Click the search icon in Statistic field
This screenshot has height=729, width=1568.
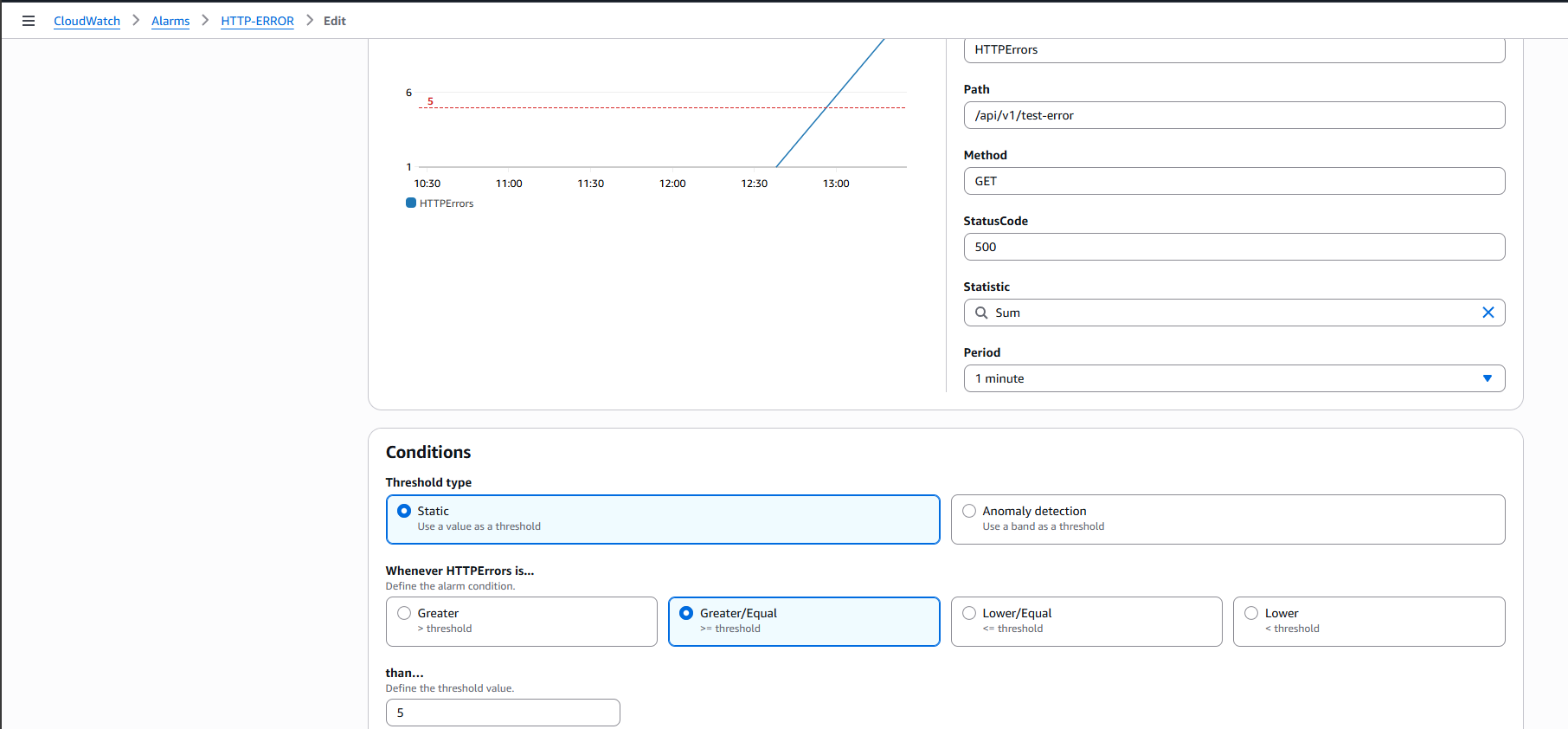981,313
